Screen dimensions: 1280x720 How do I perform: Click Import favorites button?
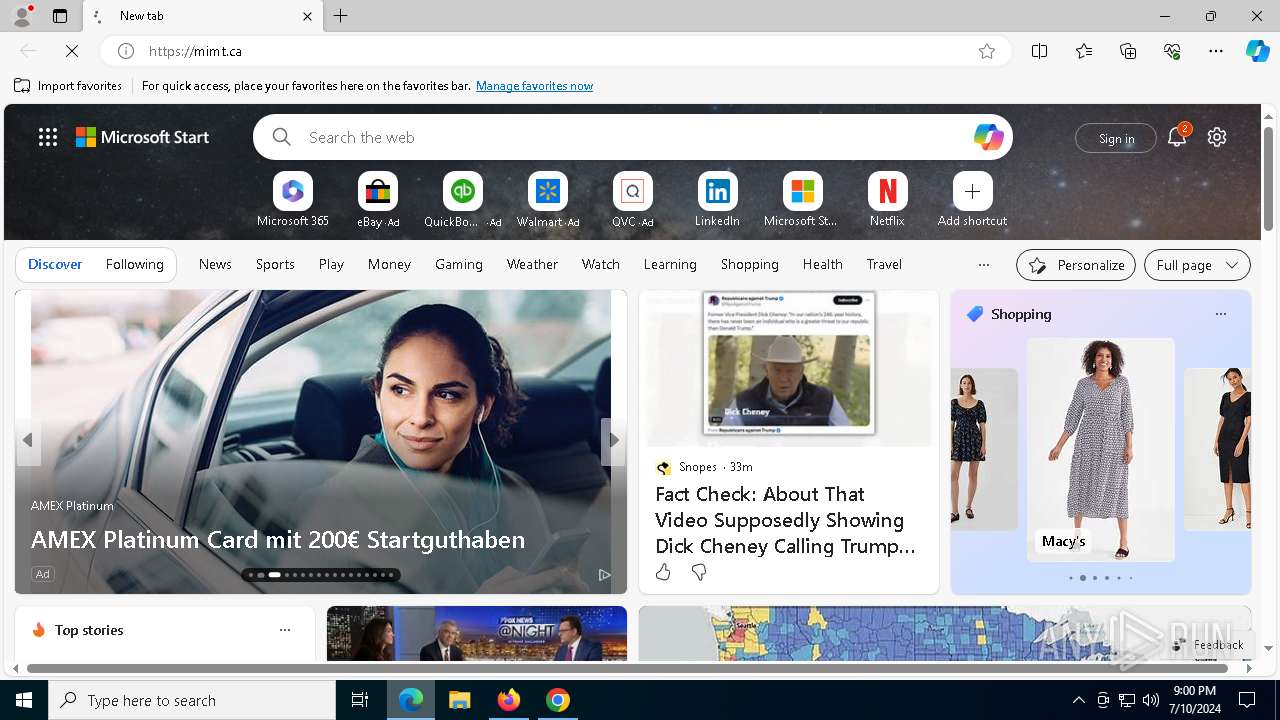(68, 86)
